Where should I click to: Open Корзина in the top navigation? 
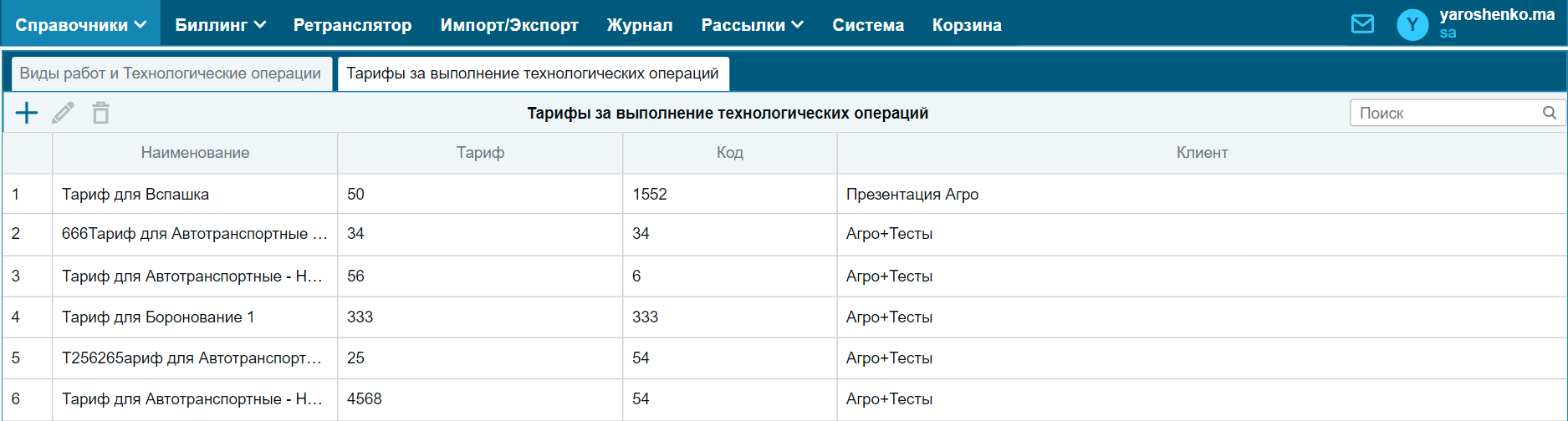967,25
